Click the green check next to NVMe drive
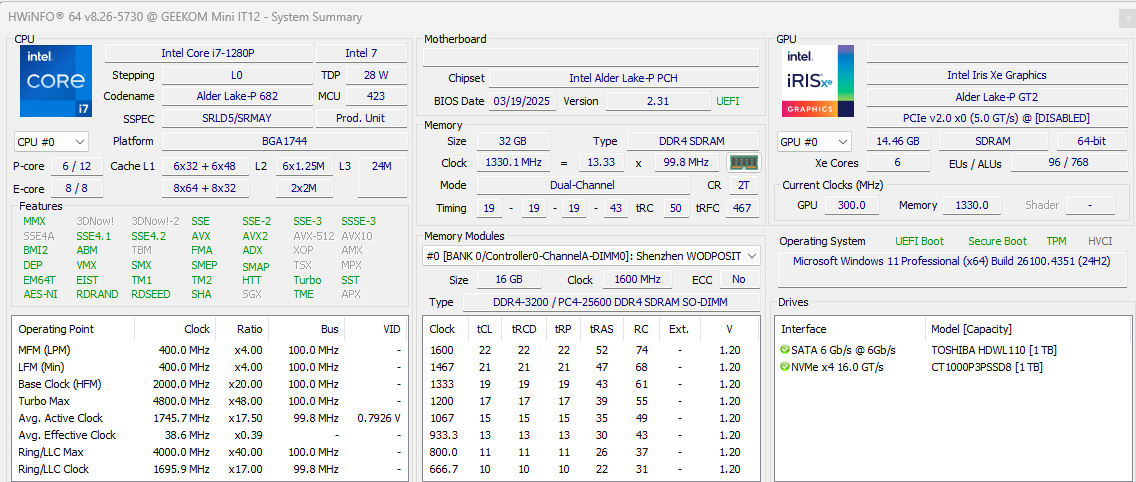1136x482 pixels. tap(785, 367)
